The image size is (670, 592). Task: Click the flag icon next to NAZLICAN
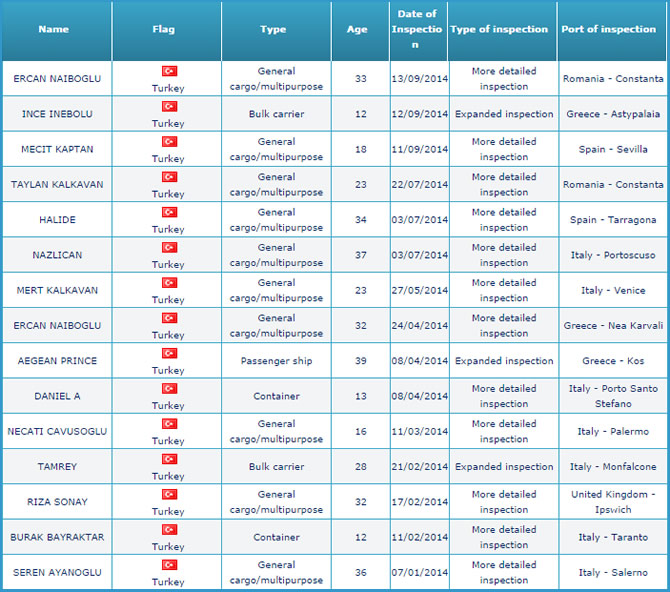coord(168,247)
